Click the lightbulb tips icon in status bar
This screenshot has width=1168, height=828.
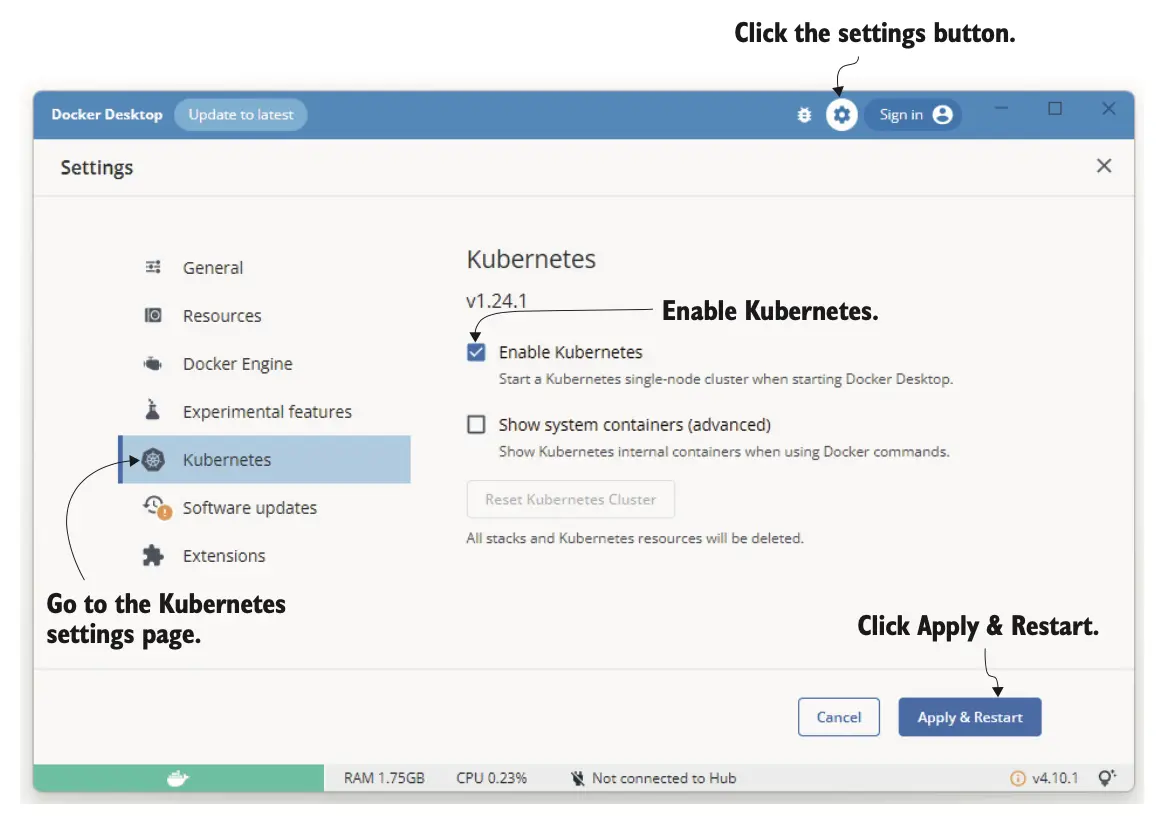[1107, 778]
